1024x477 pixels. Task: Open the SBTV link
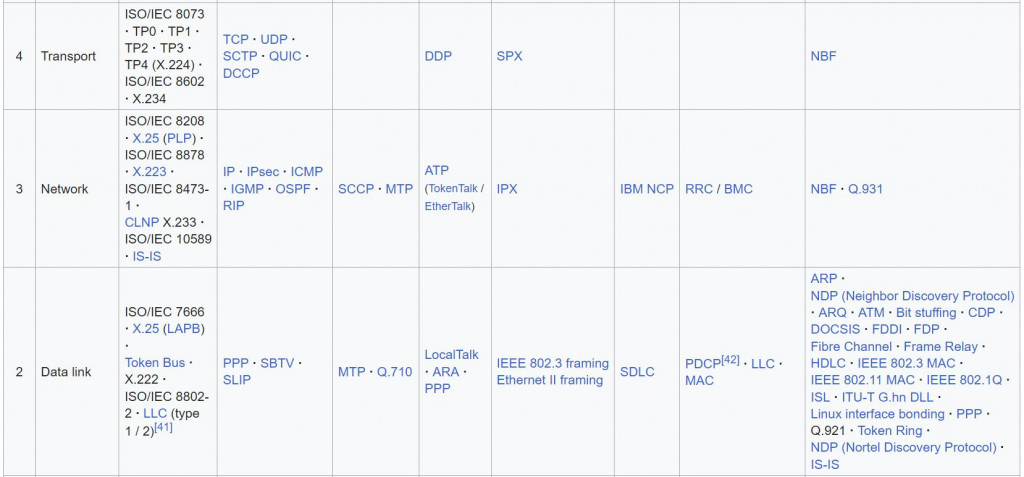coord(278,363)
